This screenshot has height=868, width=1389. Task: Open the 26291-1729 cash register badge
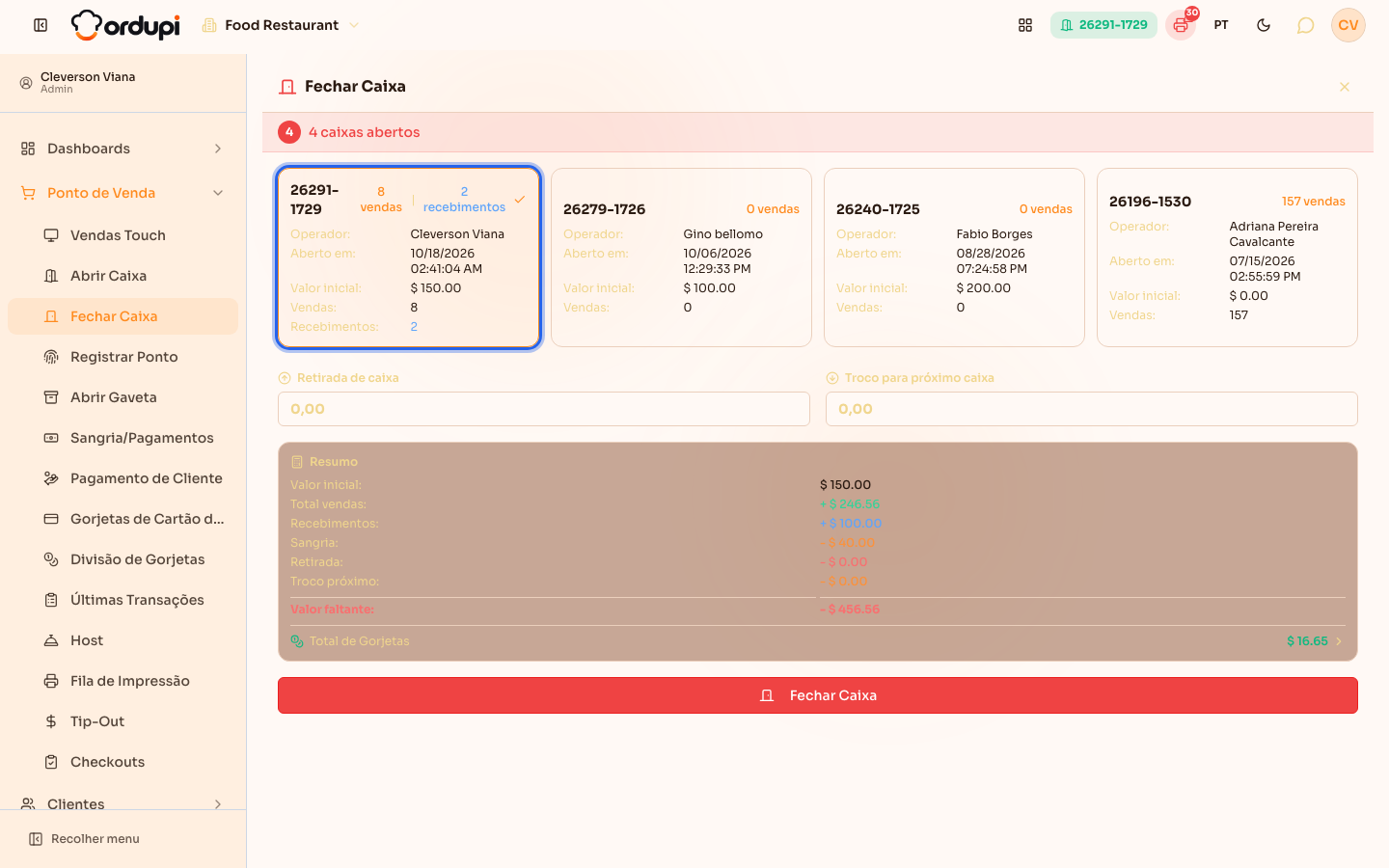[1103, 25]
